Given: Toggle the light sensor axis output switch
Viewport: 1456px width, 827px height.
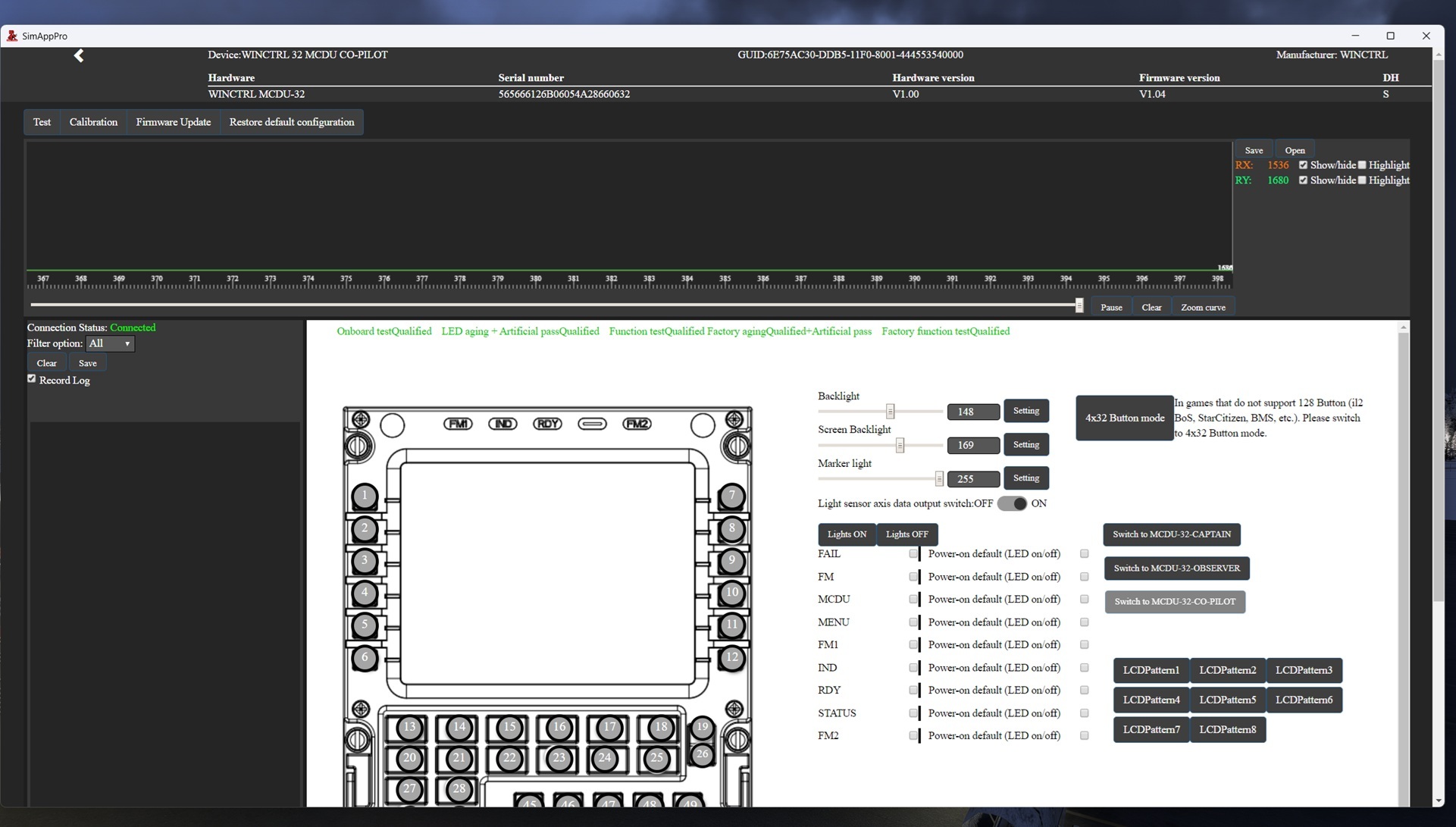Looking at the screenshot, I should tap(1012, 503).
